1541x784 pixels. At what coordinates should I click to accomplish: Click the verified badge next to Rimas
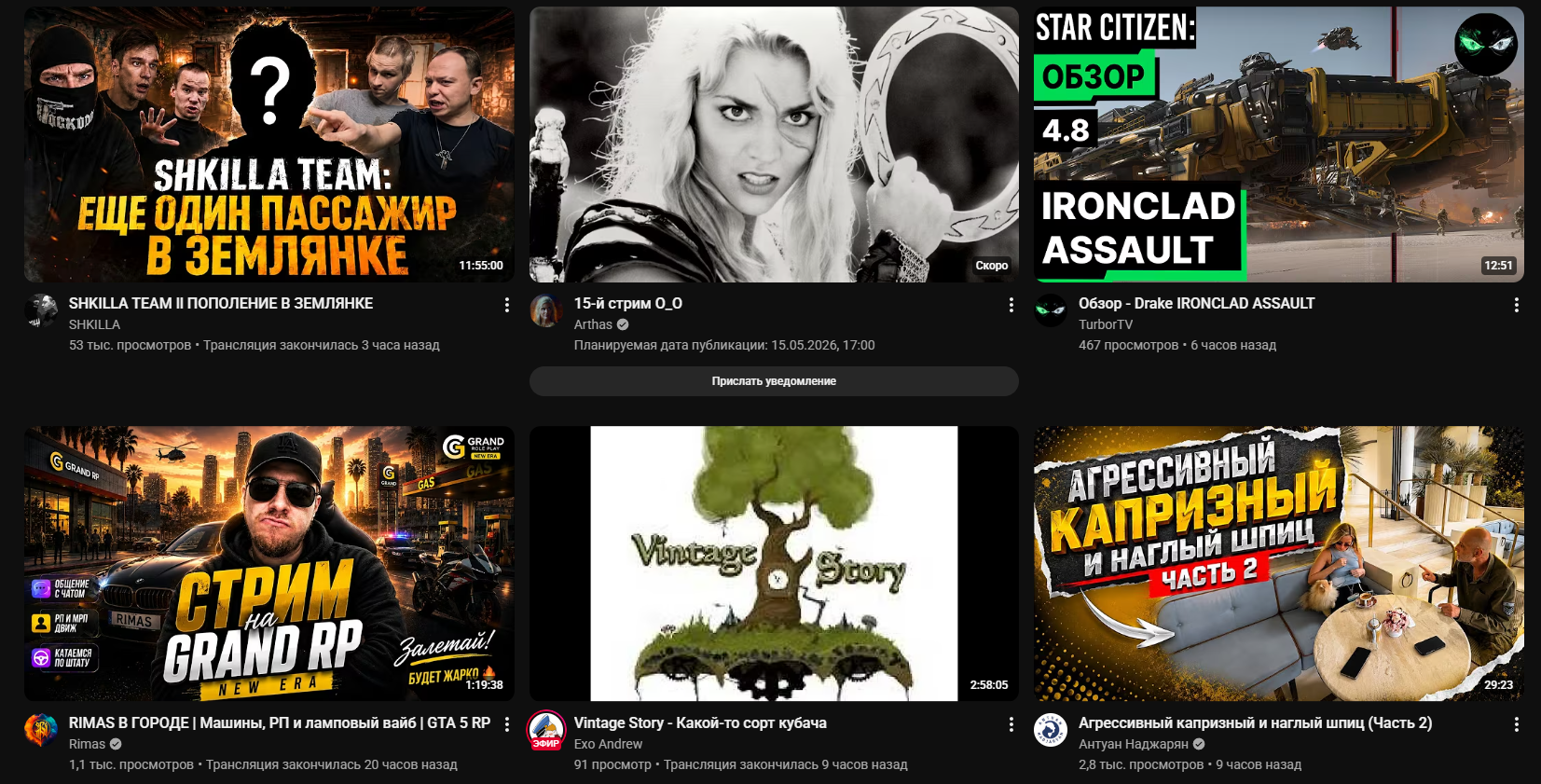pos(116,744)
